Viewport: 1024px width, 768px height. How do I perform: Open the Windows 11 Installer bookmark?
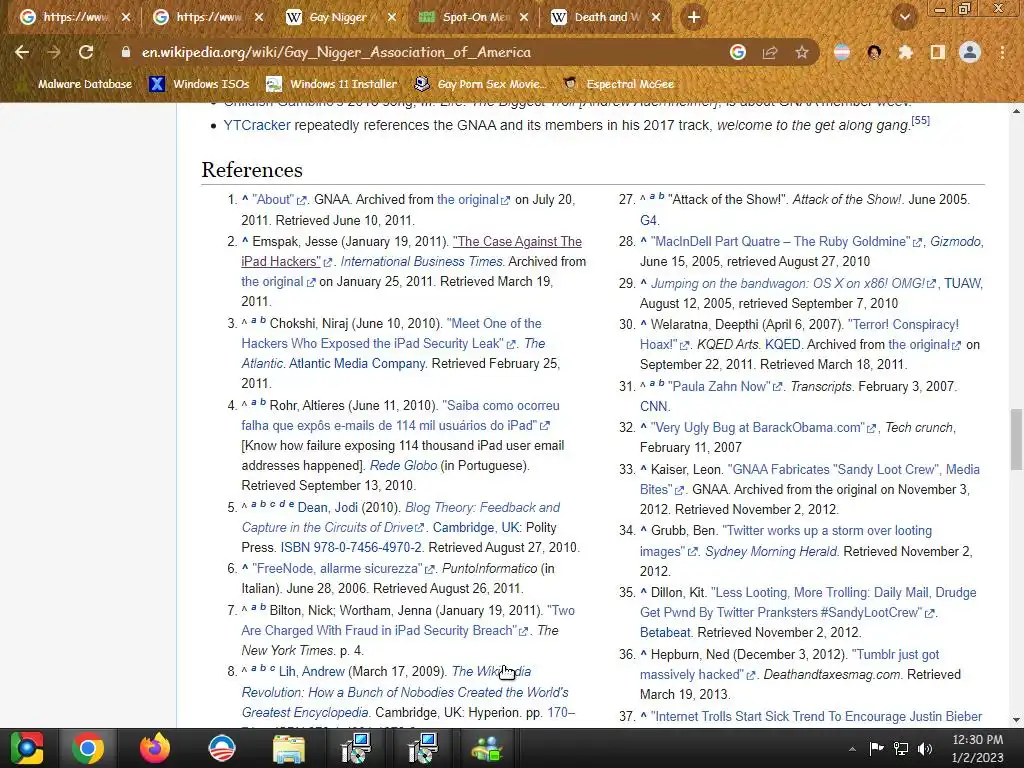tap(332, 84)
